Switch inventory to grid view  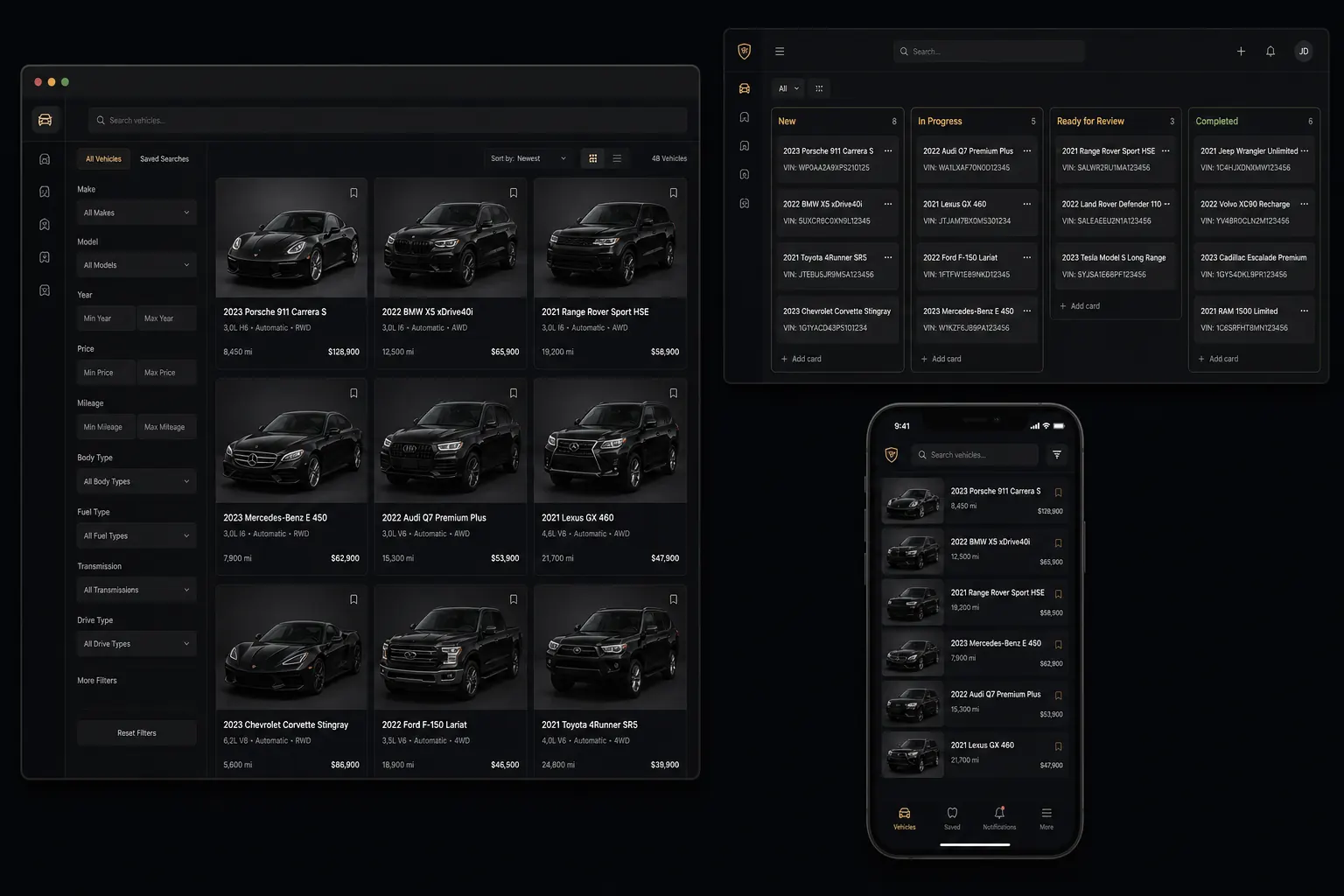click(593, 158)
